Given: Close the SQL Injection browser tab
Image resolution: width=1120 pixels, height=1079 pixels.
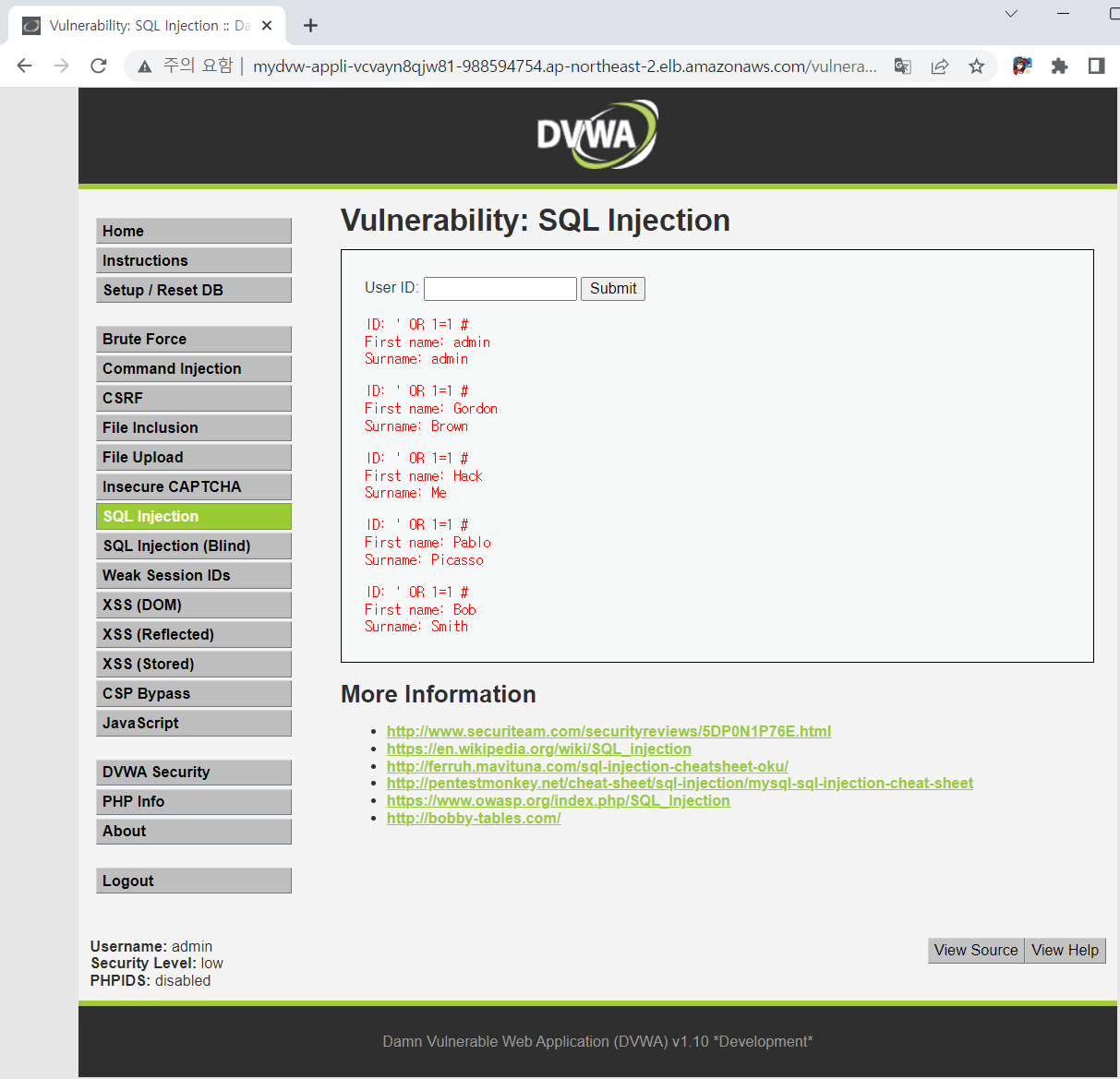Looking at the screenshot, I should point(267,26).
